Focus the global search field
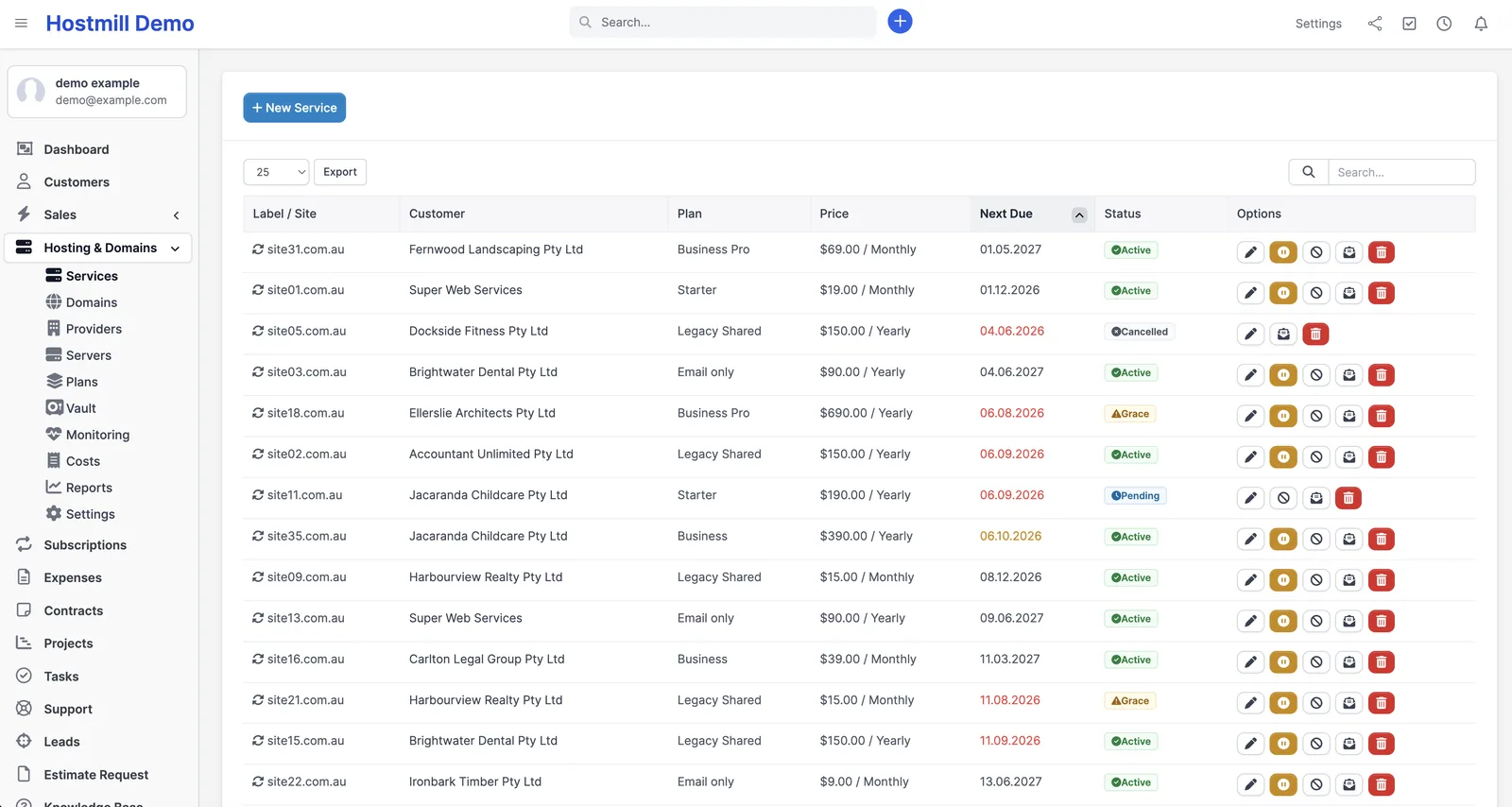This screenshot has width=1512, height=807. (x=723, y=22)
